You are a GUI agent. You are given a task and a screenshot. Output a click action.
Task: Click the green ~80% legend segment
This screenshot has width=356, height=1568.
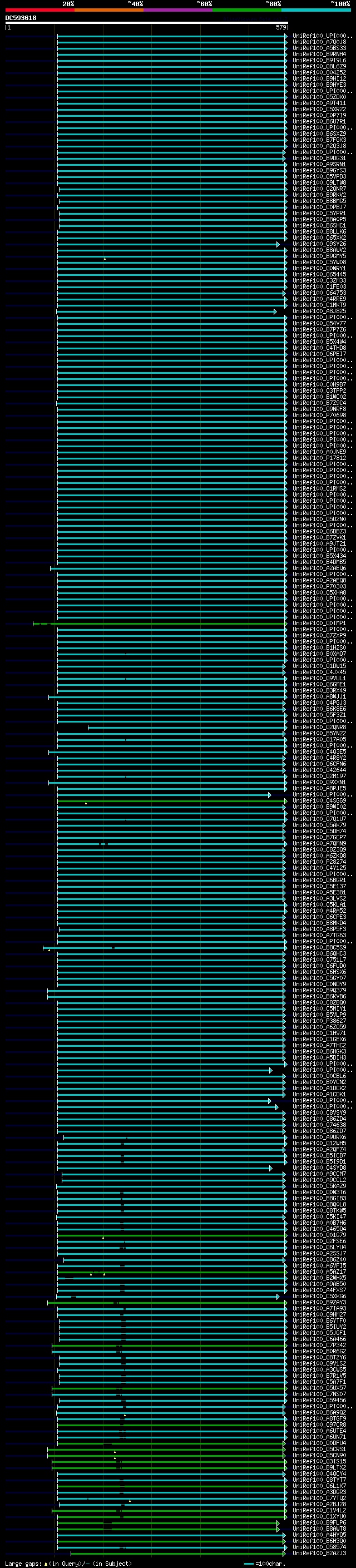pos(247,10)
